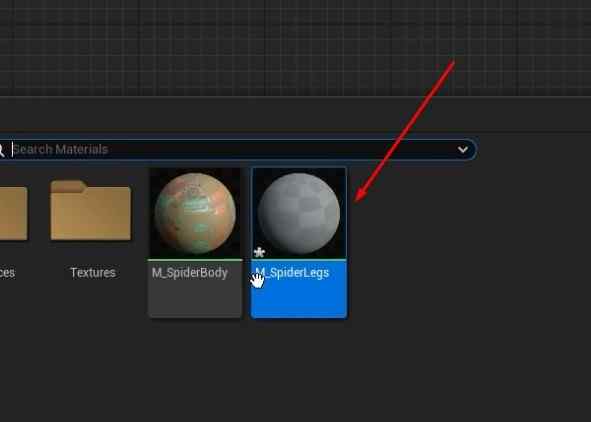591x422 pixels.
Task: Click the search magnifier icon
Action: [2, 150]
